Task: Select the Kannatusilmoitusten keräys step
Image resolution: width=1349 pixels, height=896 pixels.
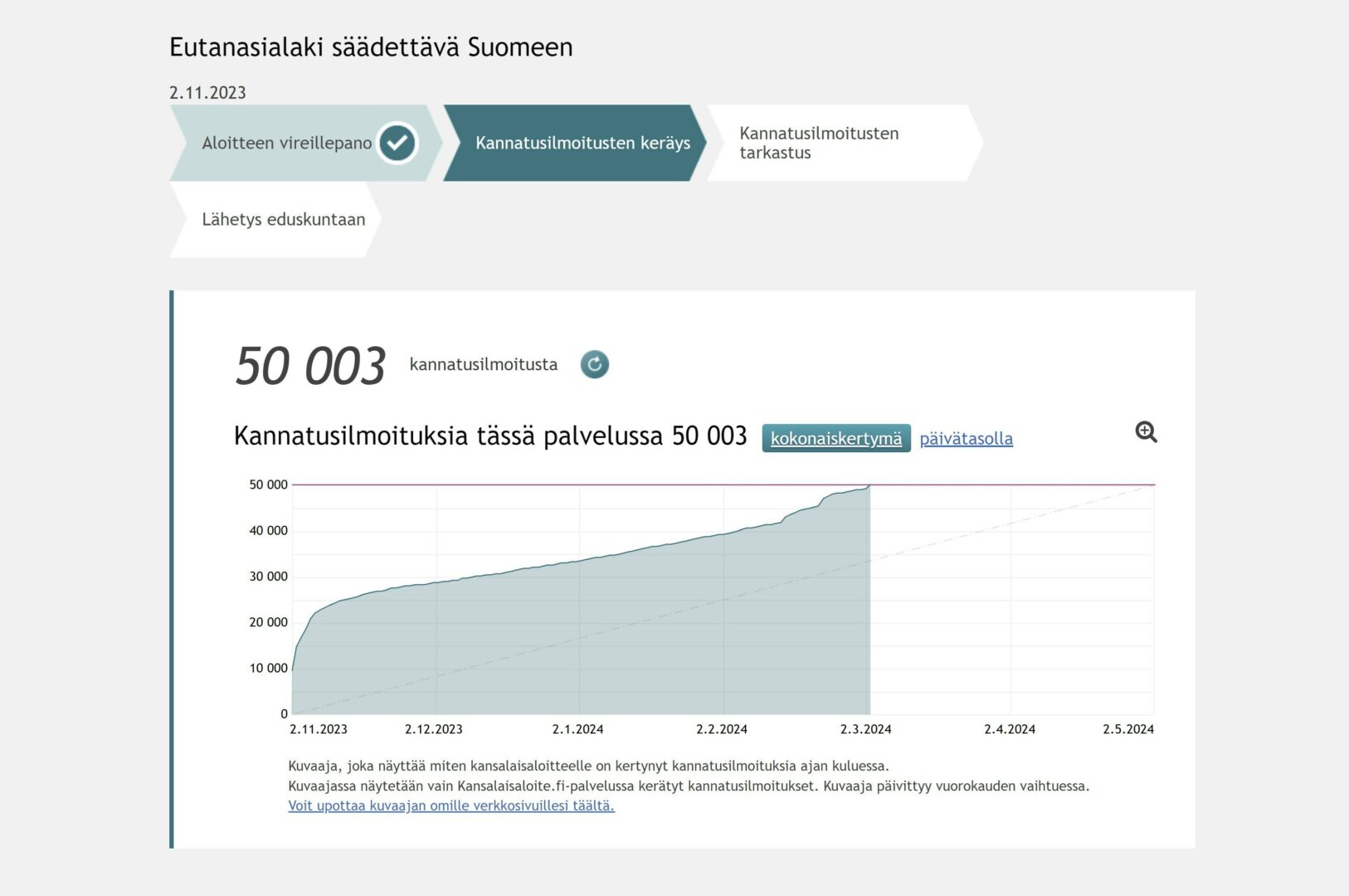Action: click(582, 143)
